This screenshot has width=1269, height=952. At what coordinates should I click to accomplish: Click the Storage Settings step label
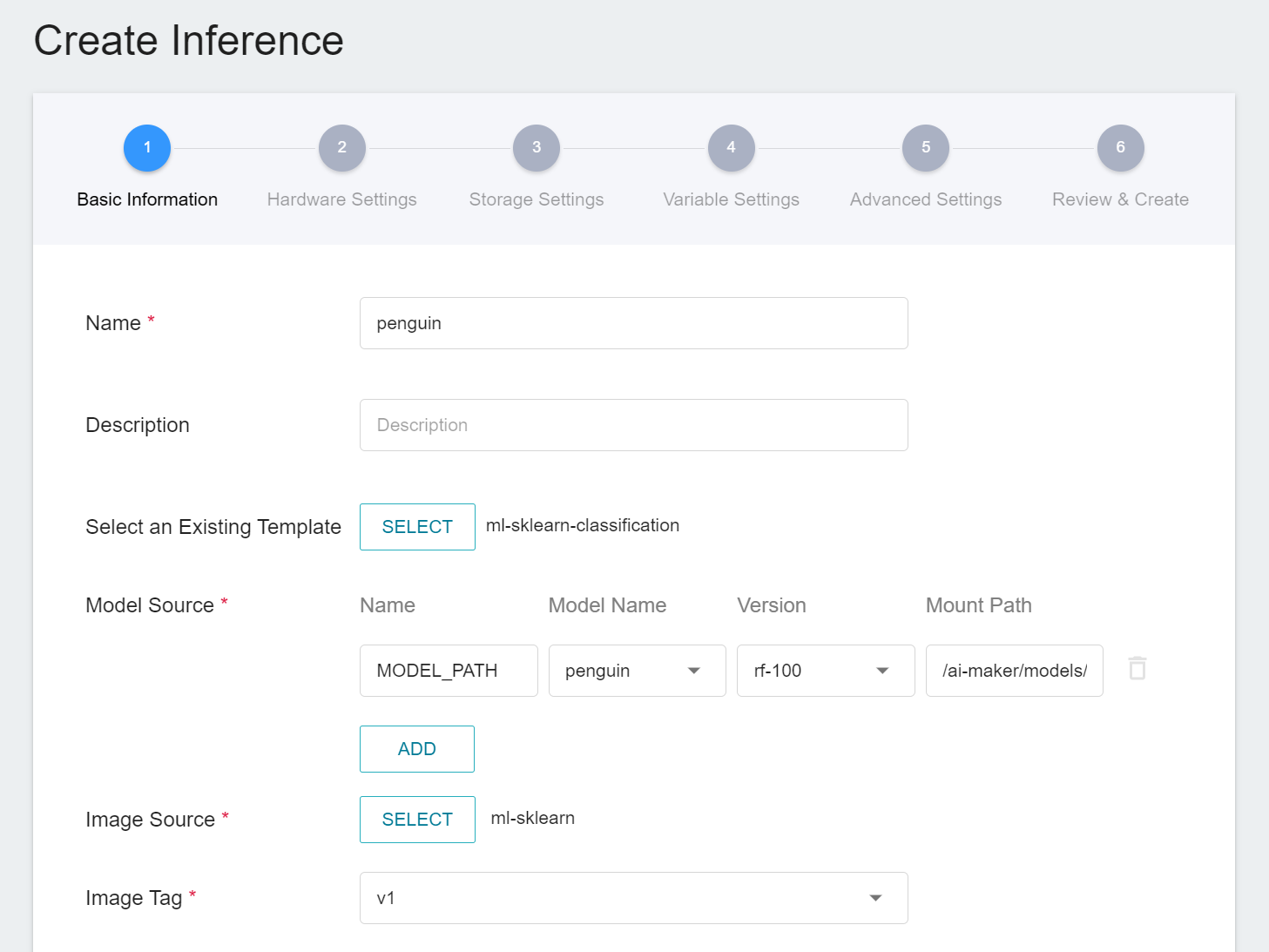click(x=537, y=199)
